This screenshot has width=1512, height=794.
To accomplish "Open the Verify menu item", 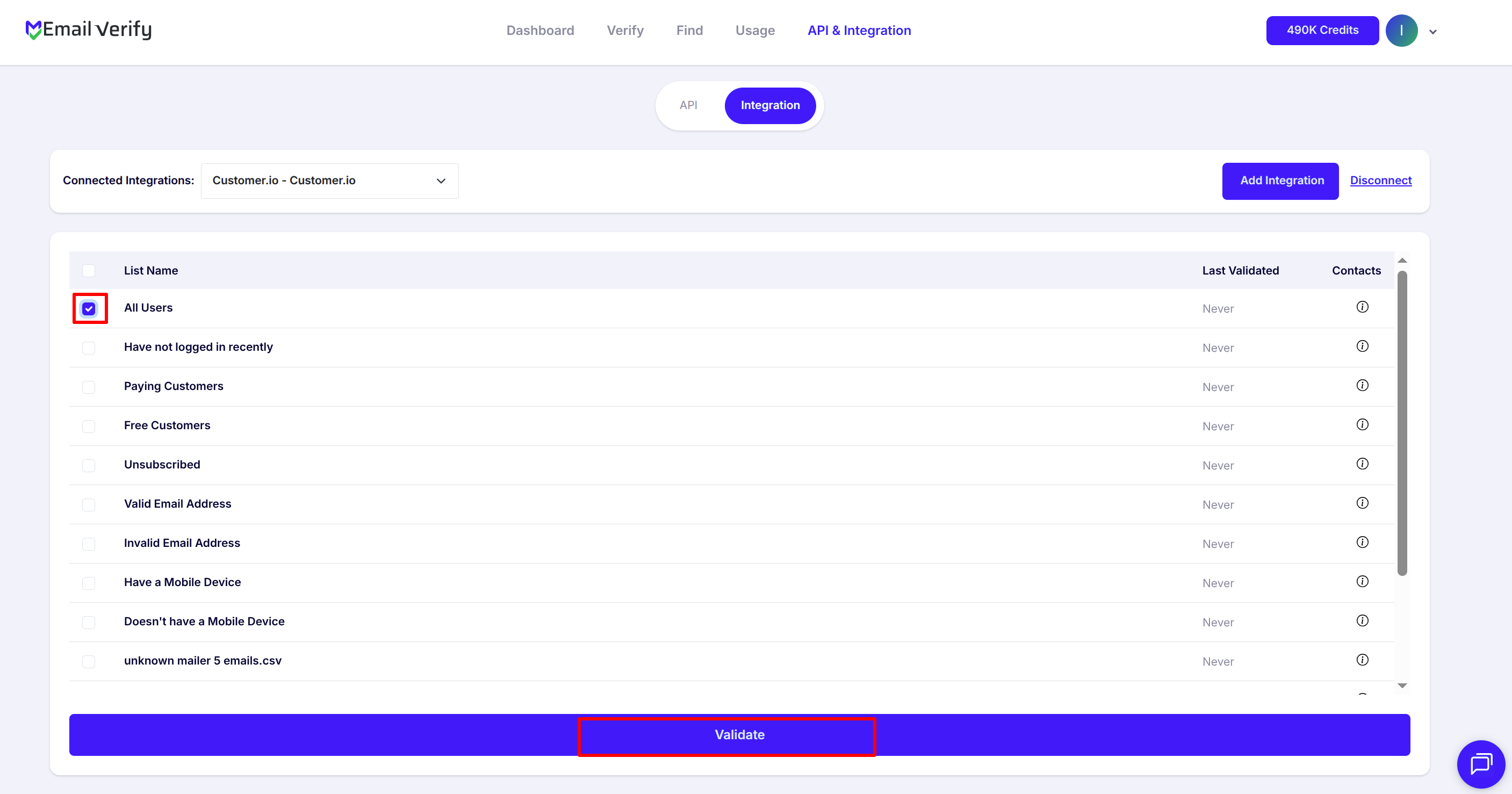I will pyautogui.click(x=625, y=31).
